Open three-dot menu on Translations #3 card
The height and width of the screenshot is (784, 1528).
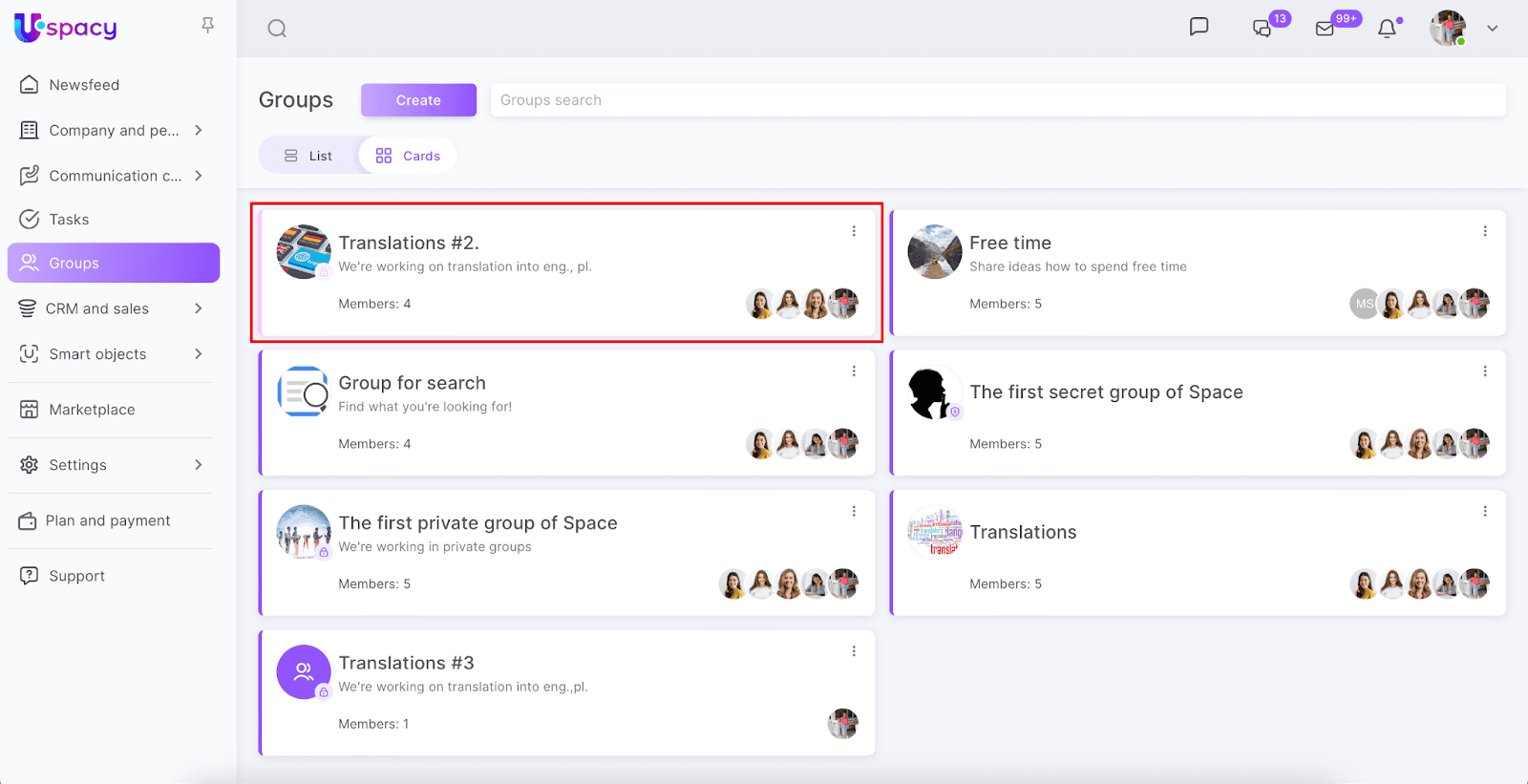pos(854,651)
